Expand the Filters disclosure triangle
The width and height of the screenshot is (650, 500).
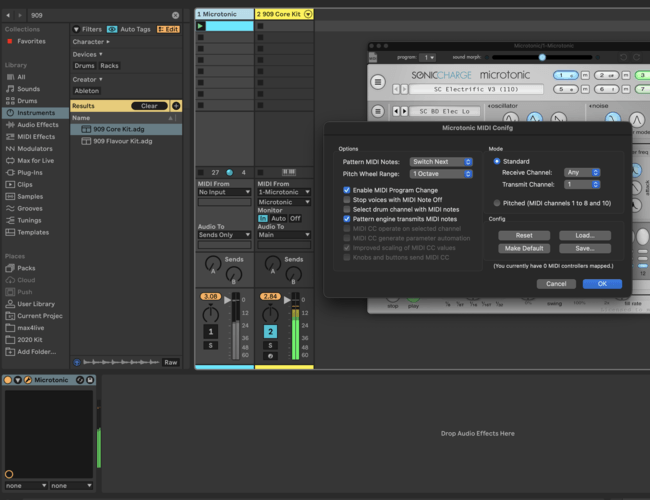(x=76, y=29)
